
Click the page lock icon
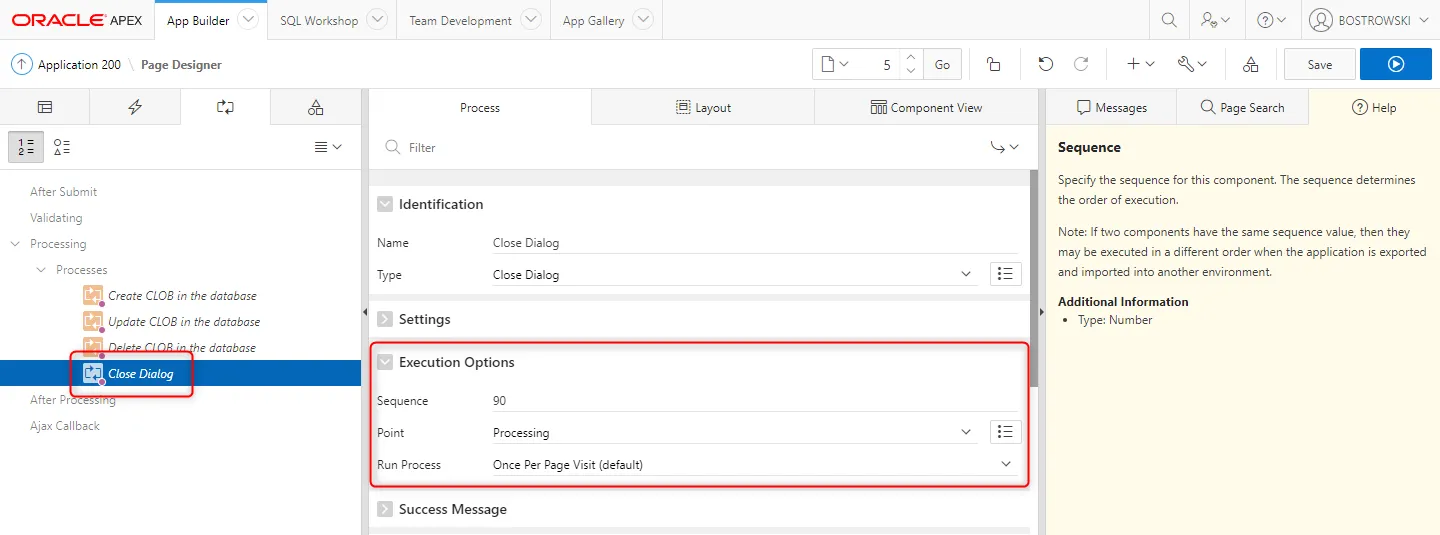coord(993,64)
